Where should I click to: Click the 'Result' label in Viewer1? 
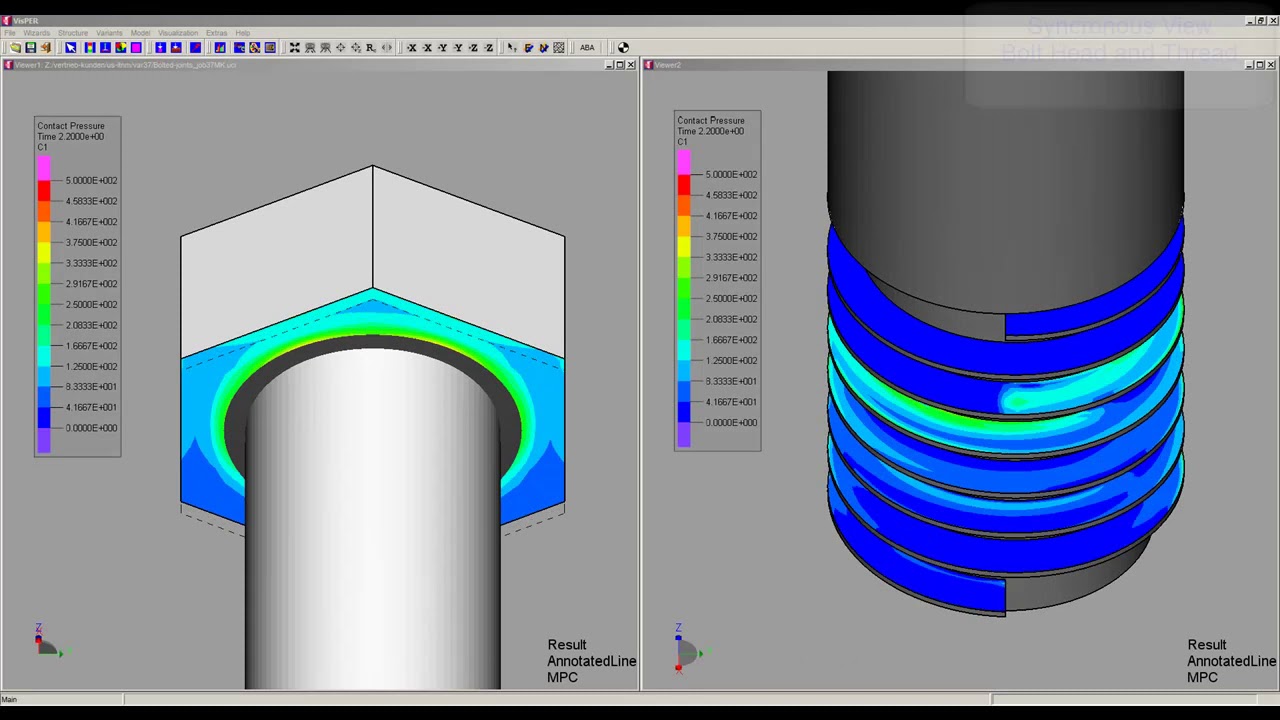(567, 645)
